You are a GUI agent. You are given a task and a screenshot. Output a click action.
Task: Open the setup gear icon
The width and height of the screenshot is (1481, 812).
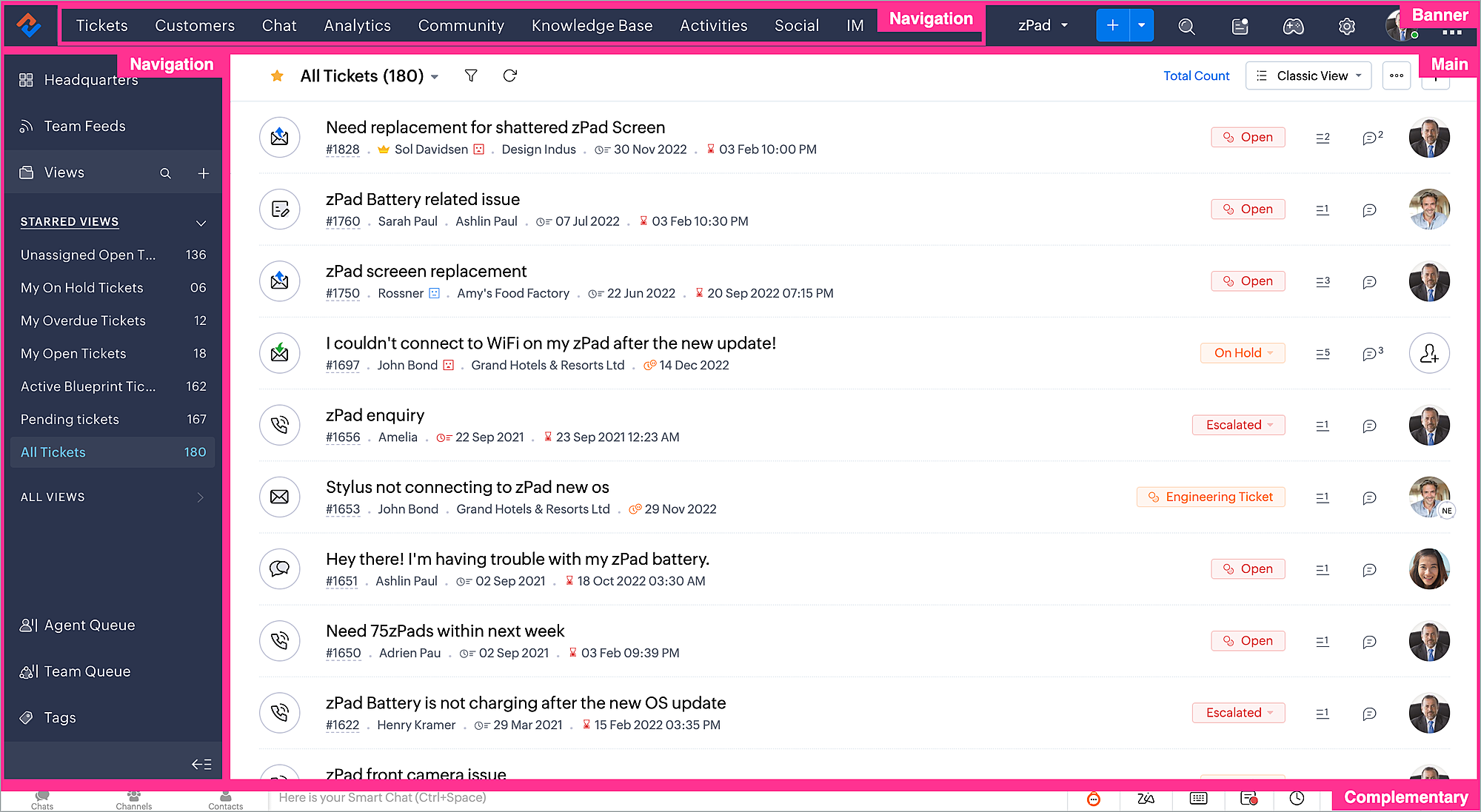tap(1346, 27)
